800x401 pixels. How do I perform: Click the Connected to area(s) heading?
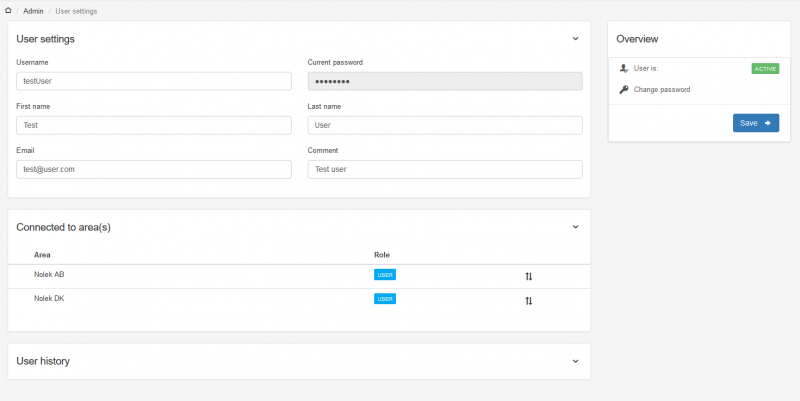point(63,228)
